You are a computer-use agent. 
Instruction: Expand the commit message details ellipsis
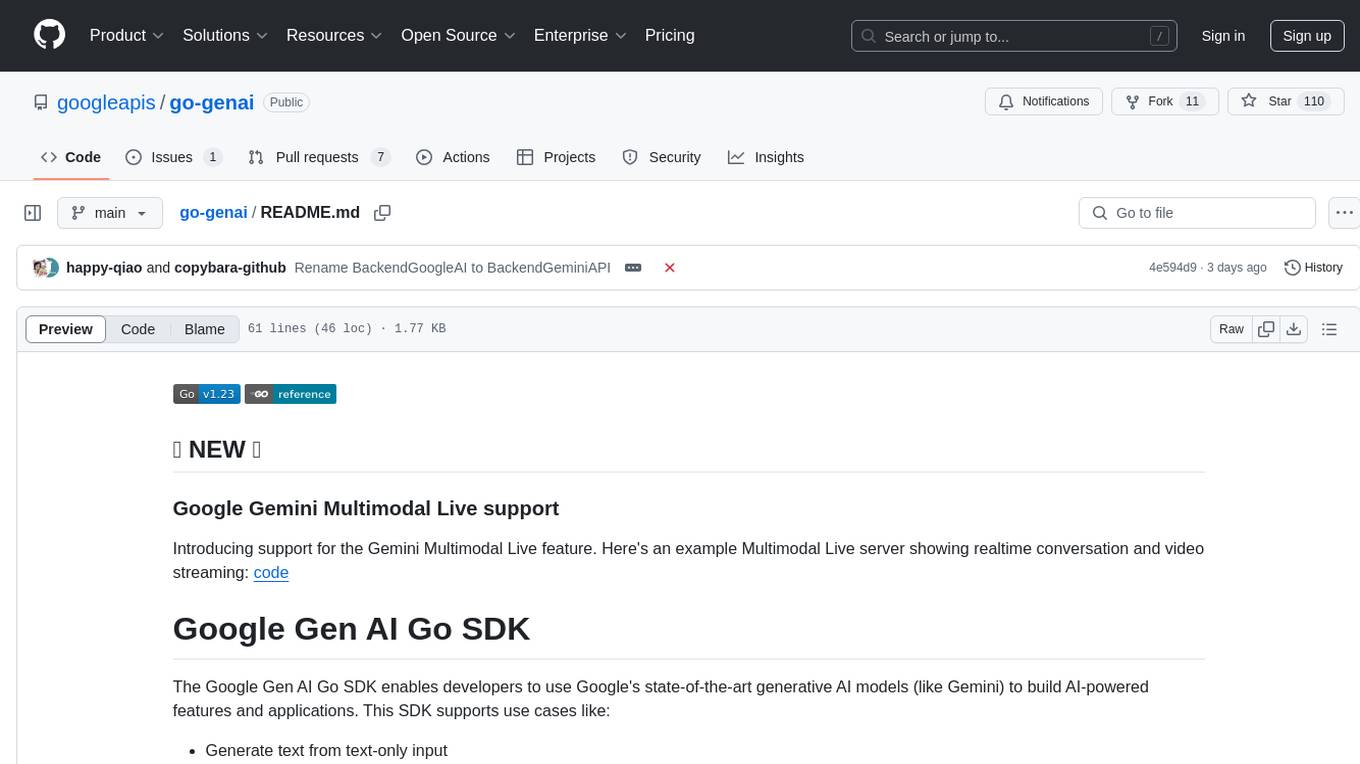coord(633,268)
